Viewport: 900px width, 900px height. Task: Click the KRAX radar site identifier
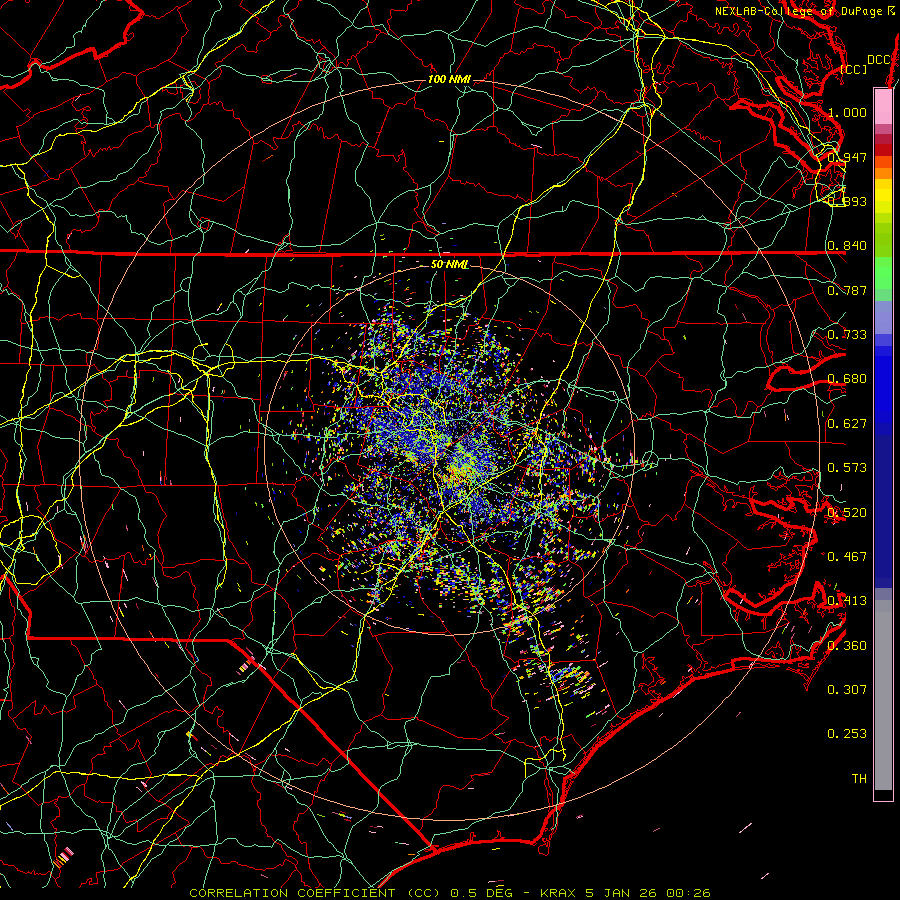[560, 893]
